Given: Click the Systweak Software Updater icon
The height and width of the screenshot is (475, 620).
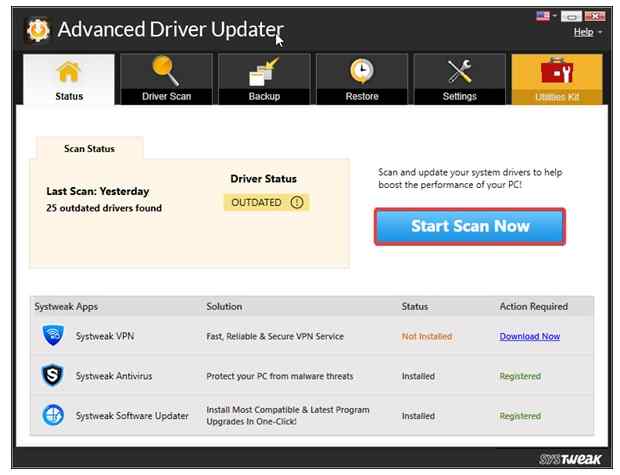Looking at the screenshot, I should pyautogui.click(x=54, y=416).
